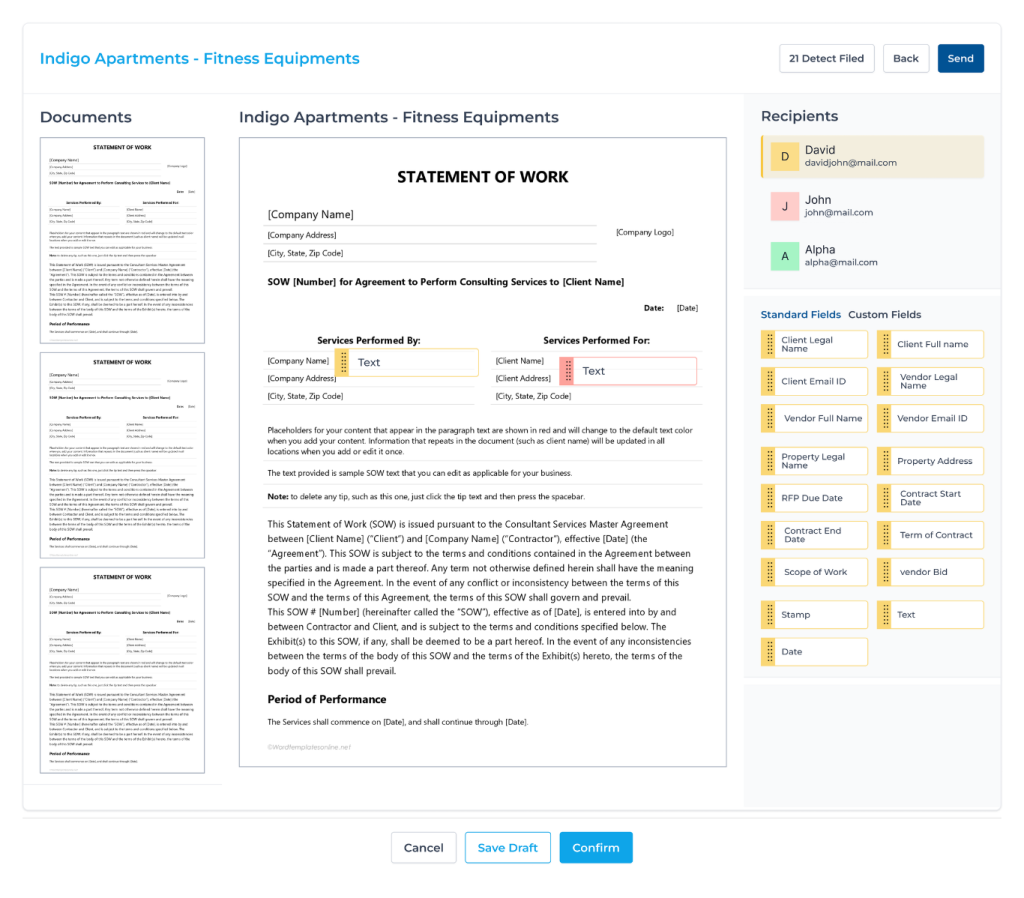Confirm the field placement
1024x898 pixels.
point(596,848)
